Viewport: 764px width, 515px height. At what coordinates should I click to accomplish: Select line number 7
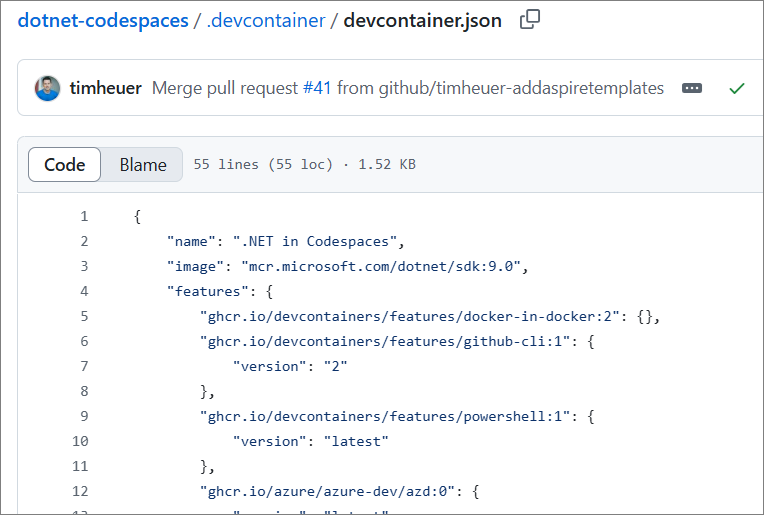[84, 366]
